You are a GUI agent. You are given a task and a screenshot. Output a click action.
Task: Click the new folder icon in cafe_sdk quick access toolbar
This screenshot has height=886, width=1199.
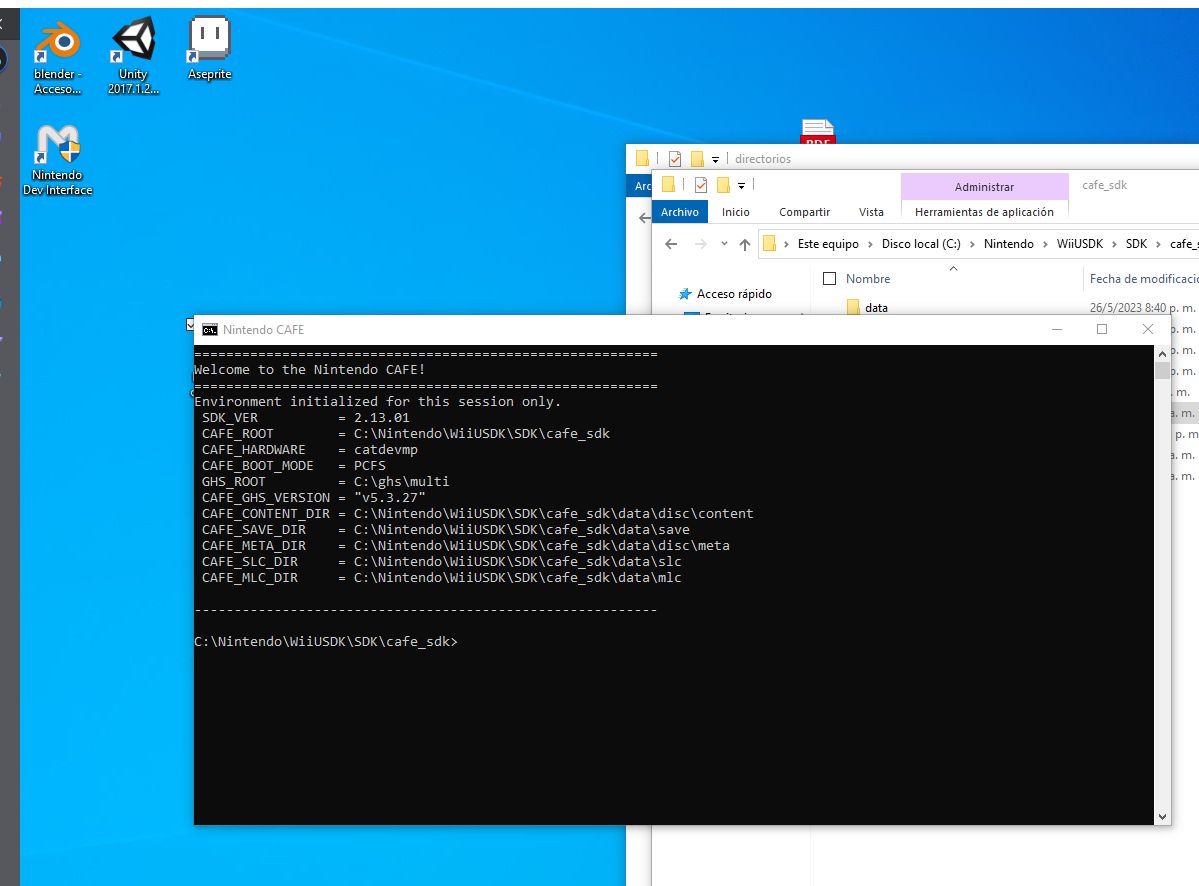[723, 184]
